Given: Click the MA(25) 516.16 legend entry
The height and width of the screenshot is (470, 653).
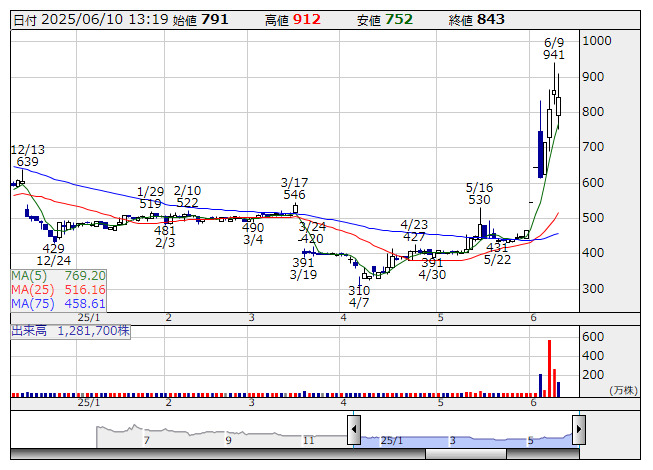Looking at the screenshot, I should point(58,289).
